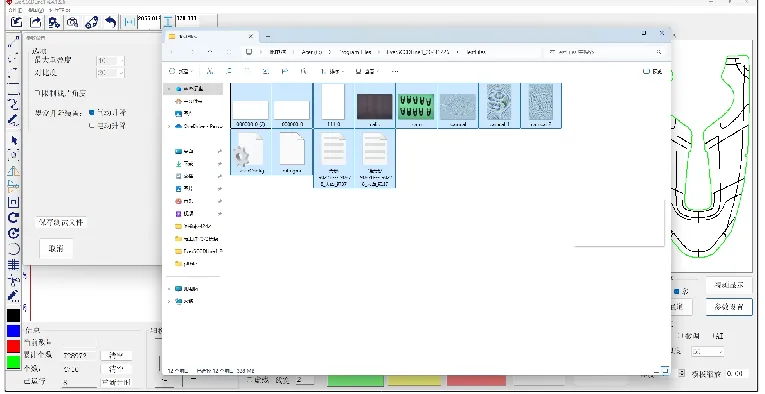Click the Cancel button in the dialog
The width and height of the screenshot is (765, 394).
tap(56, 248)
